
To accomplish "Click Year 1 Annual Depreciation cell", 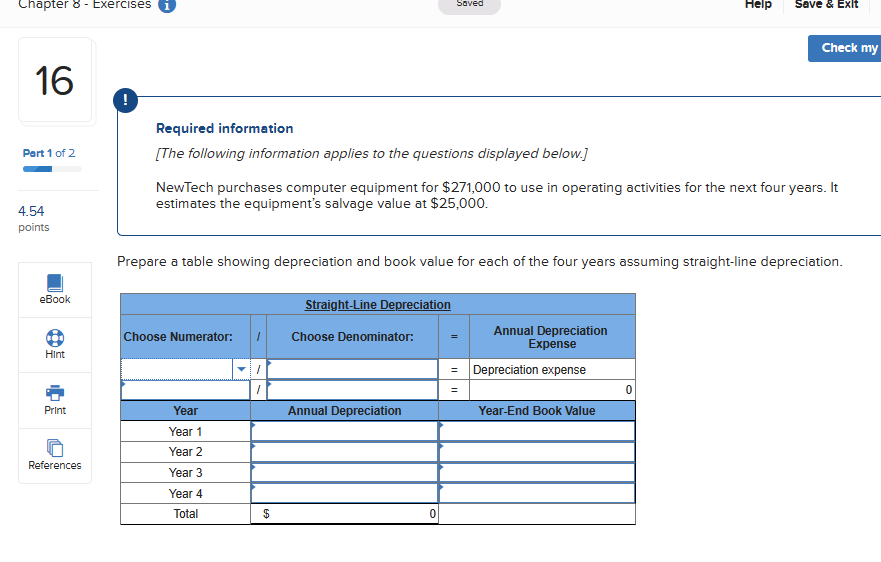I will pyautogui.click(x=344, y=432).
